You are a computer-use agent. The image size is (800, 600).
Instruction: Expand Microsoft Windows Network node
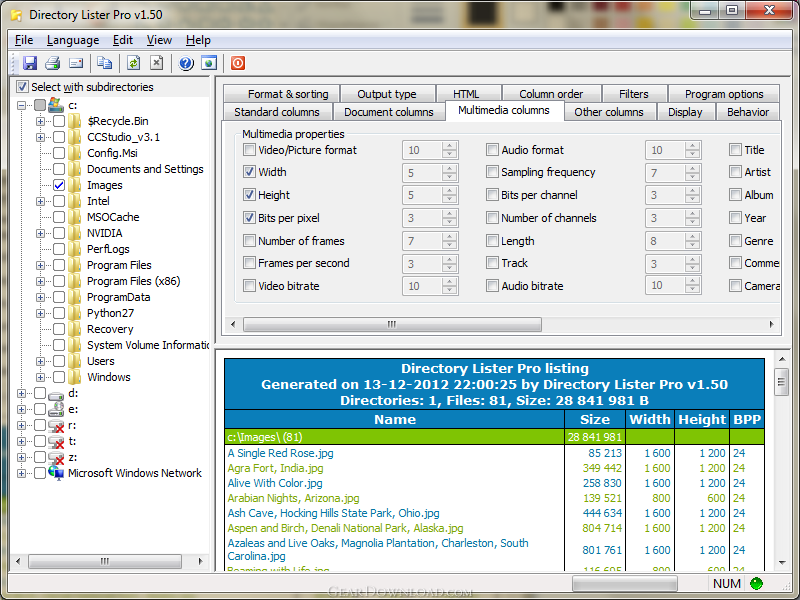click(21, 473)
